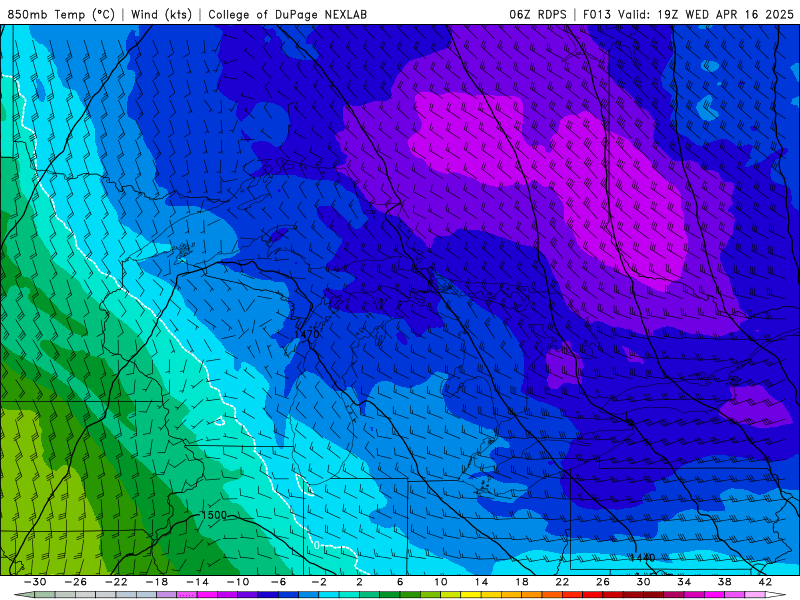Click the 22 colorbar scale label
Viewport: 800px width, 600px height.
[x=562, y=582]
